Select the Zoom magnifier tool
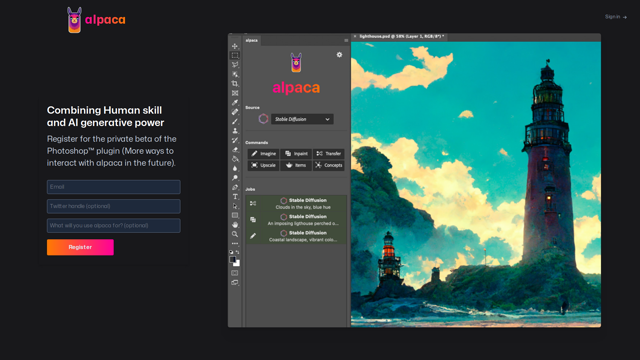The width and height of the screenshot is (640, 360). click(235, 234)
